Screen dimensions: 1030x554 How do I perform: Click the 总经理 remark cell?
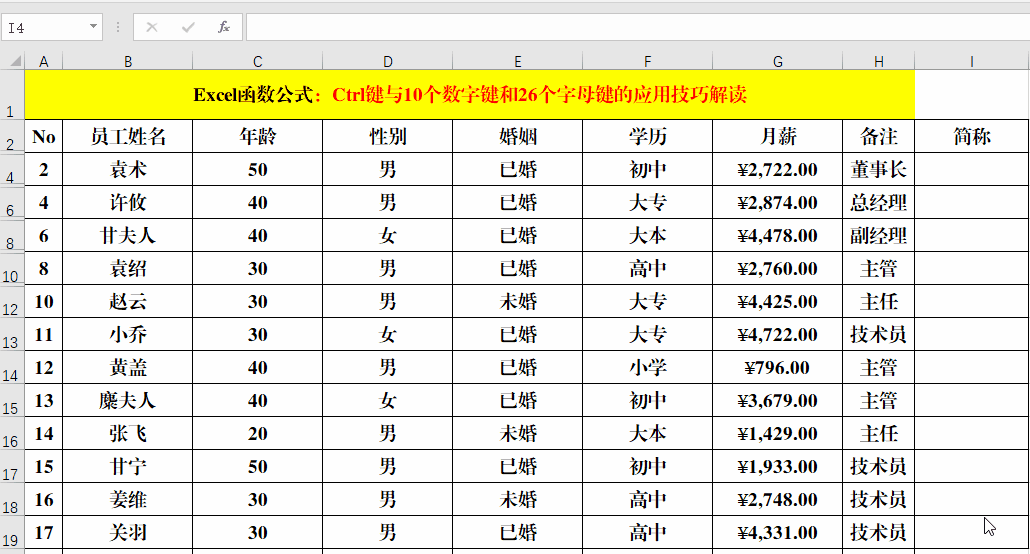(x=879, y=202)
